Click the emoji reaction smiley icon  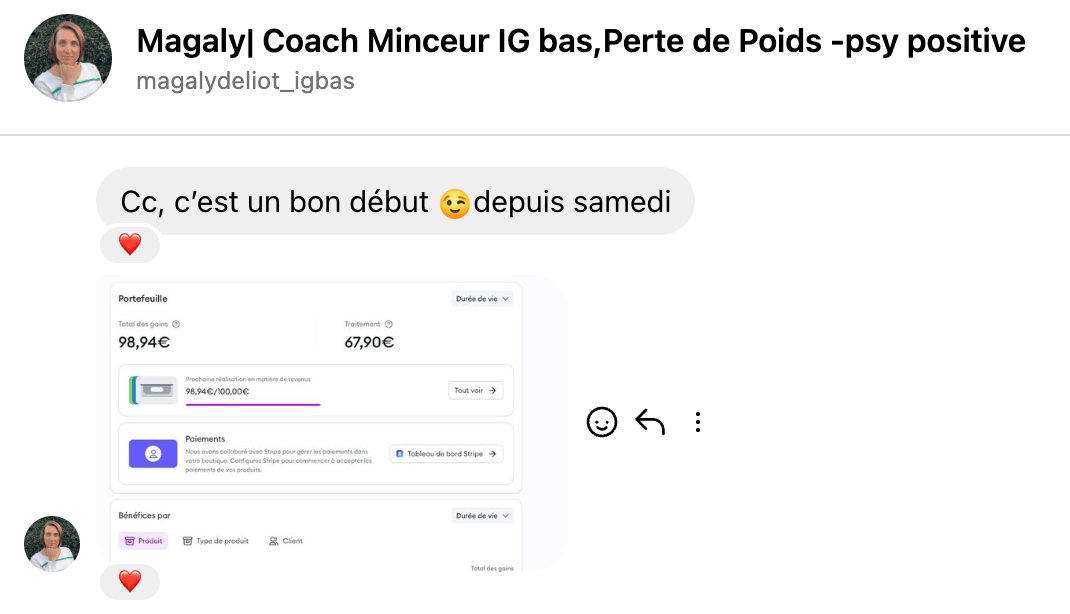click(601, 423)
